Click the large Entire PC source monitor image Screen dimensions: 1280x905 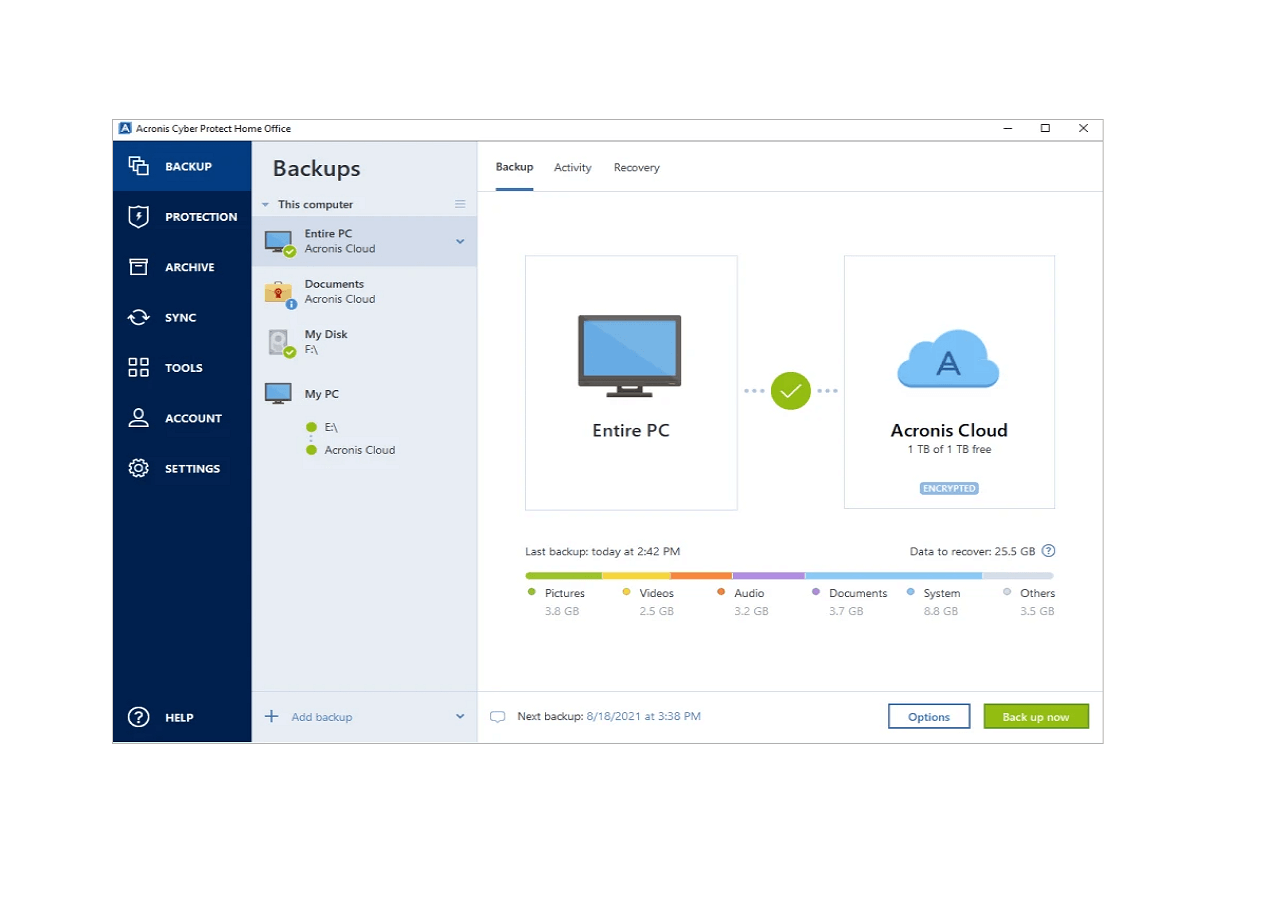pos(630,356)
